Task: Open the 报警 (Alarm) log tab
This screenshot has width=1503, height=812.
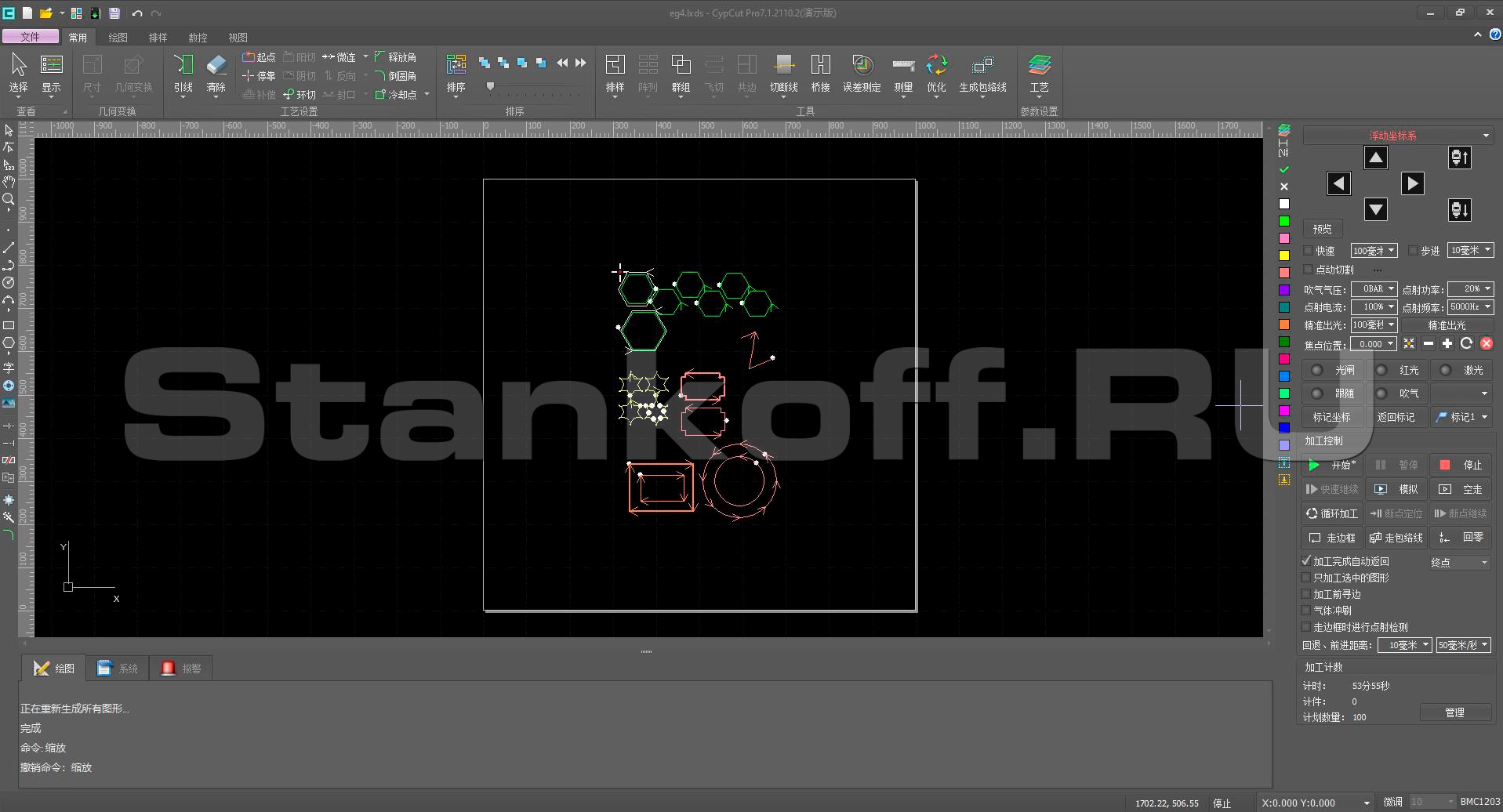Action: [x=181, y=669]
